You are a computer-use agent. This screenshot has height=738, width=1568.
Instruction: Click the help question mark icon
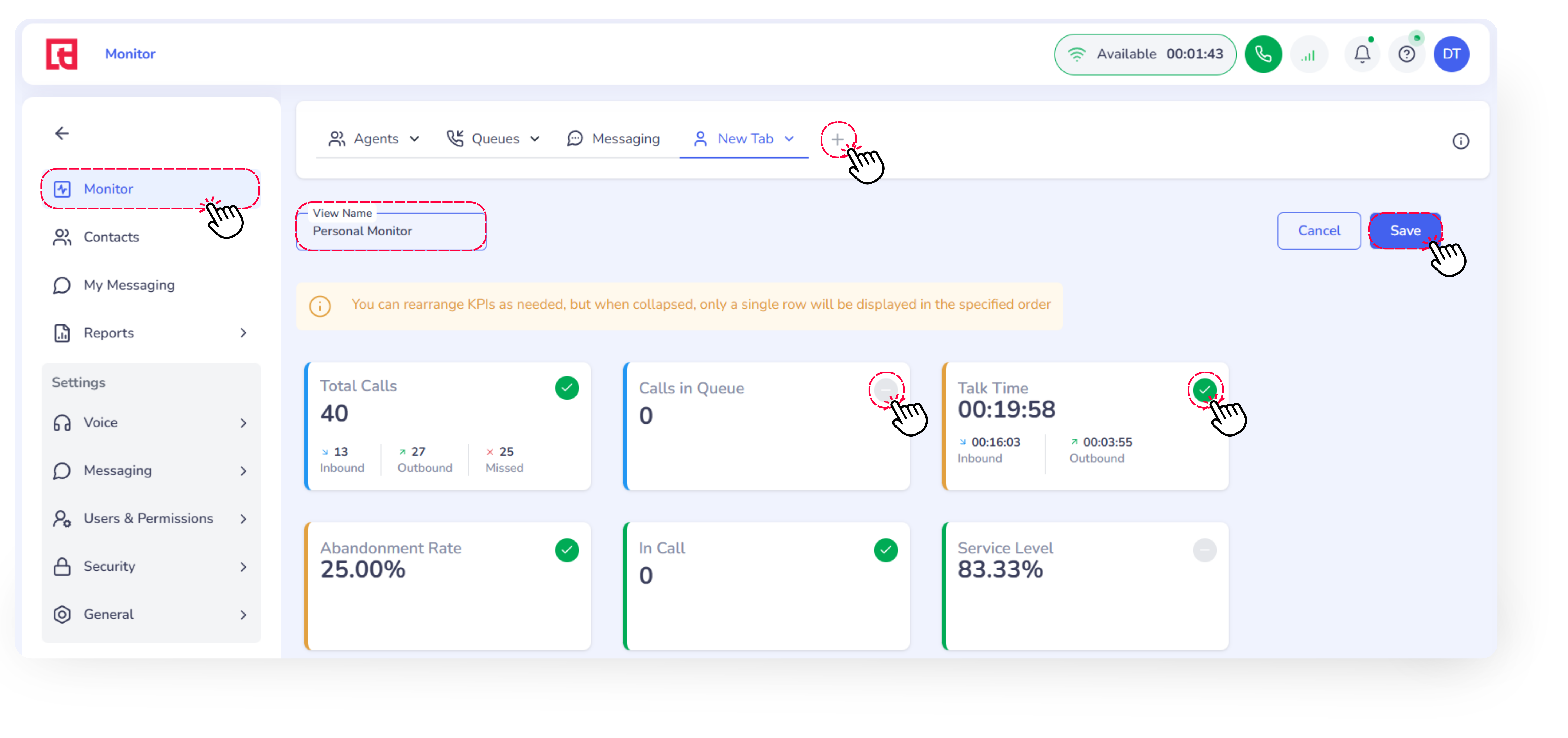tap(1406, 55)
